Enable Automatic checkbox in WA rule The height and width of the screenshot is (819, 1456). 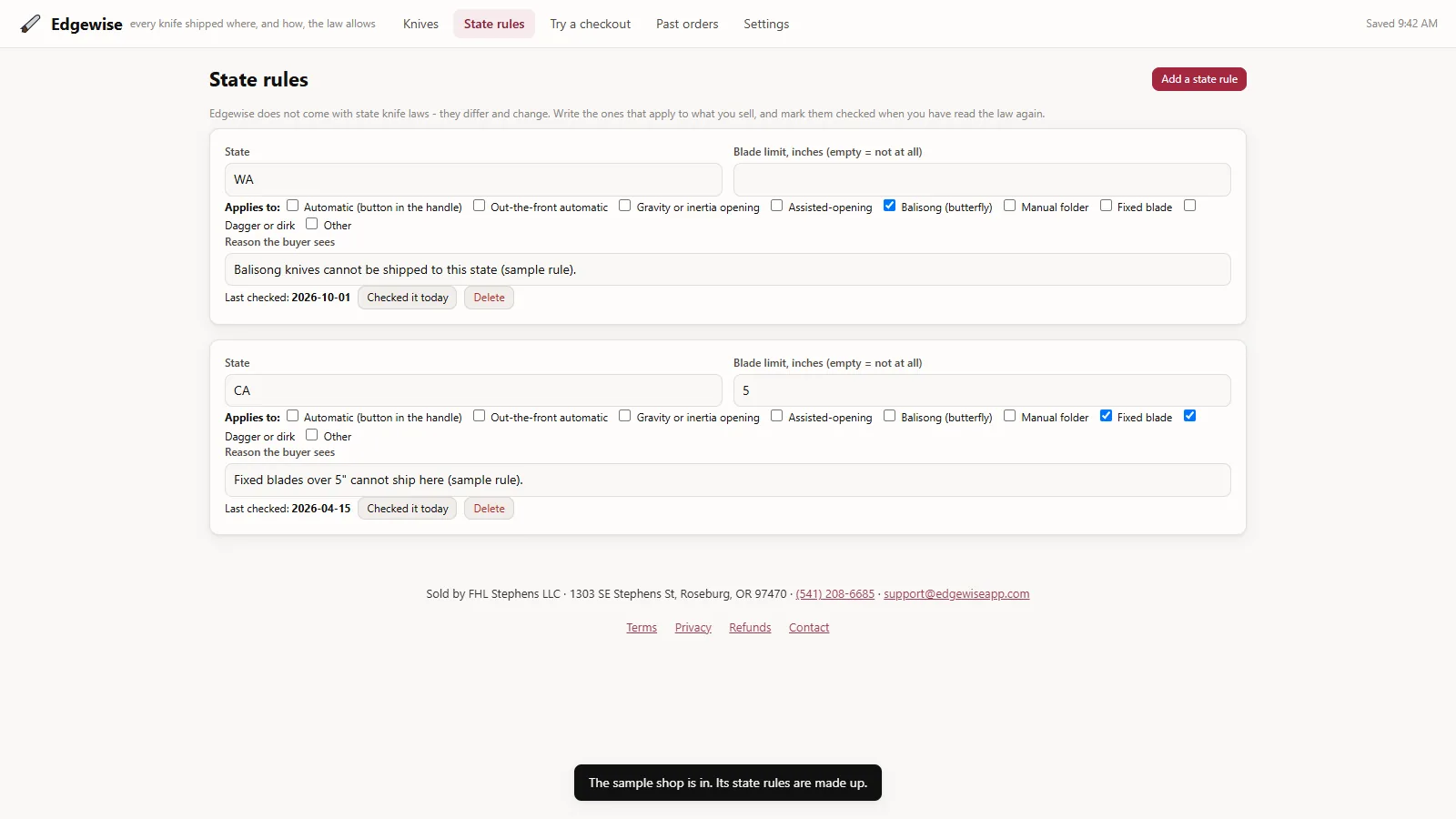tap(292, 206)
